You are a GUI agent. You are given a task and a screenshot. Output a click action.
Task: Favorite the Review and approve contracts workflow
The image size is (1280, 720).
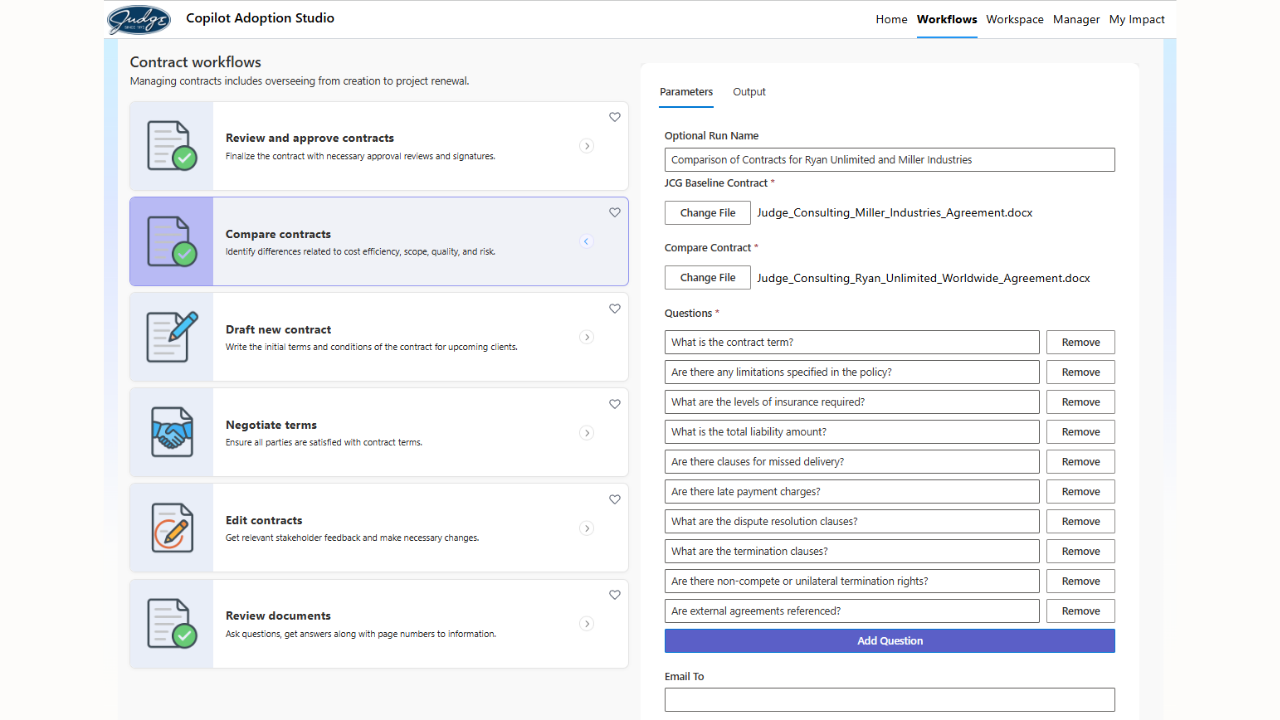[615, 117]
